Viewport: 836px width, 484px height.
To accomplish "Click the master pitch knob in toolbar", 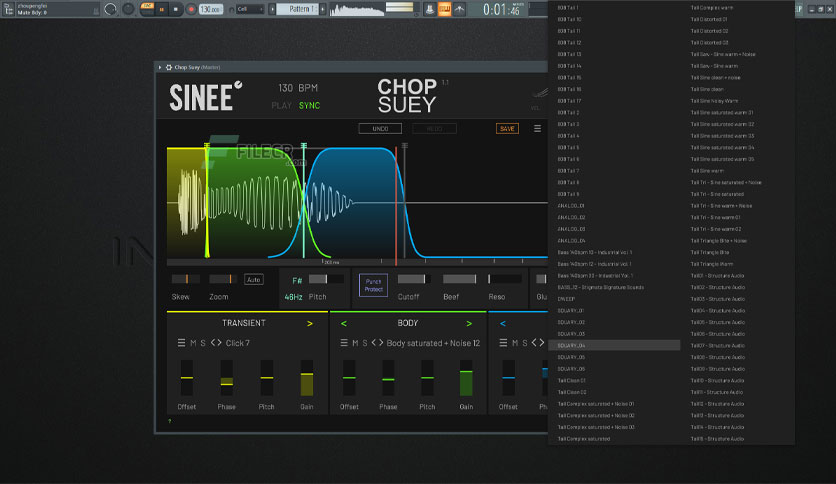I will click(128, 9).
